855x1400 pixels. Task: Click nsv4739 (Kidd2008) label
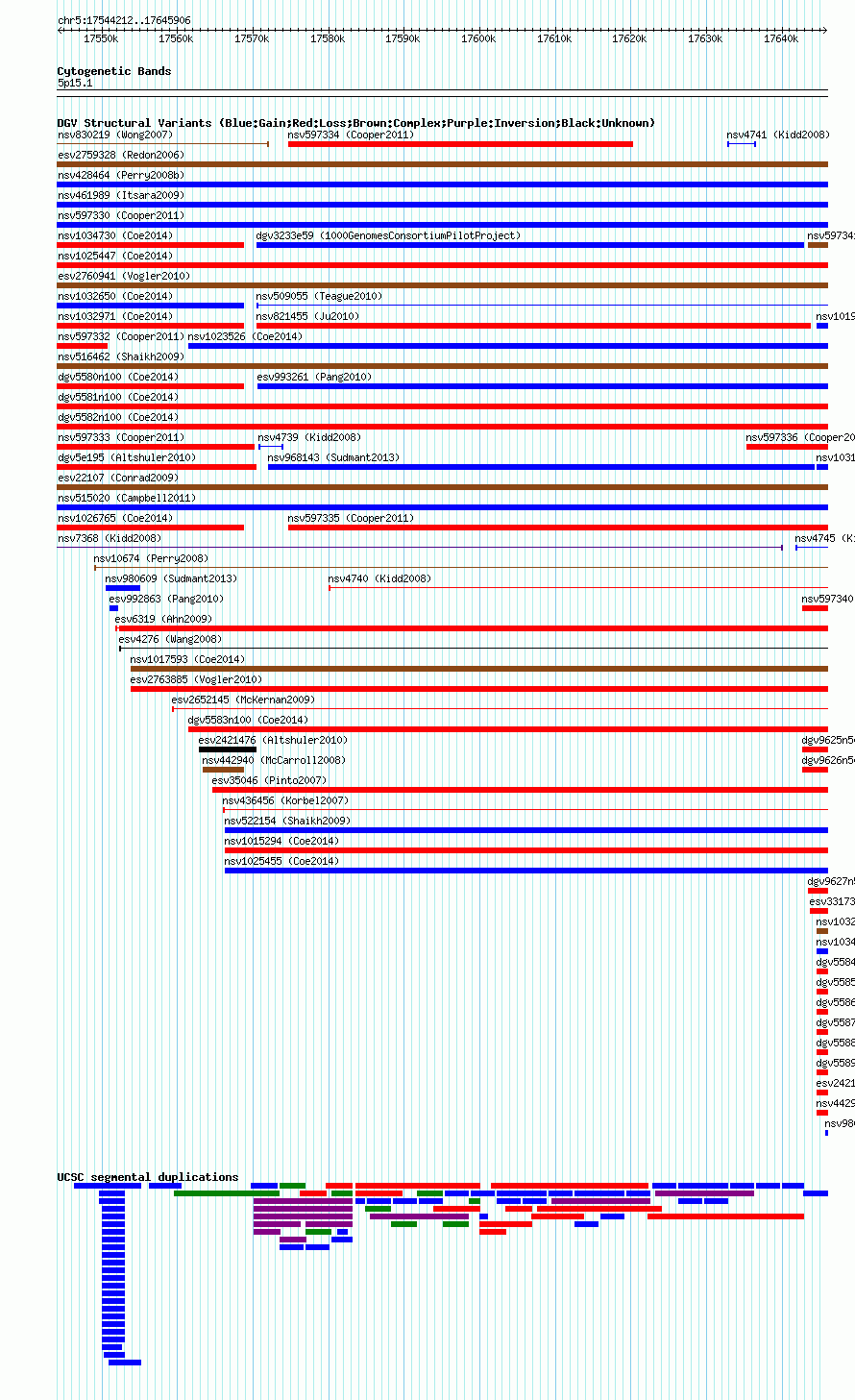pos(309,437)
